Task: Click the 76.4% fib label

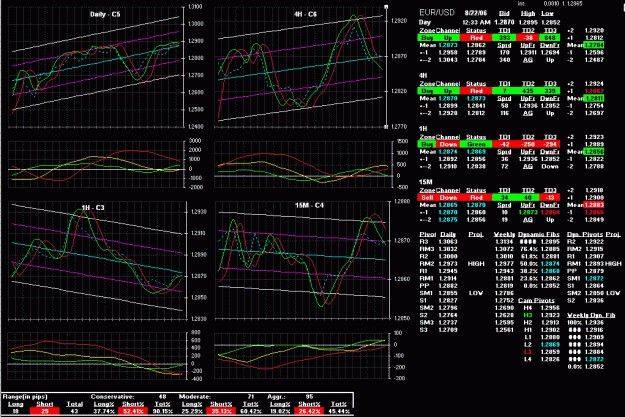Action: tap(527, 249)
